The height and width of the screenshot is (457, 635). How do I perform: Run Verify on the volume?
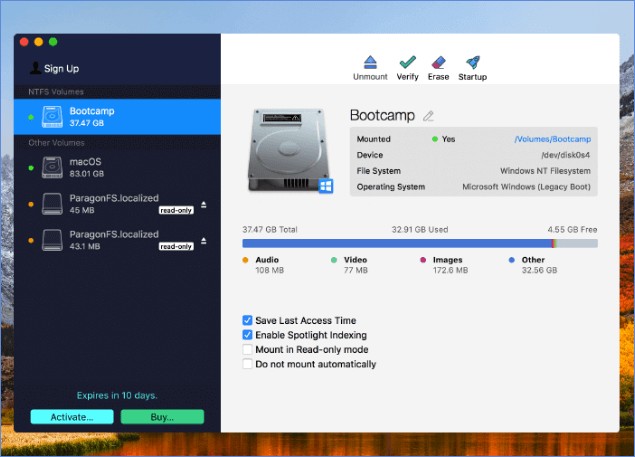[407, 68]
